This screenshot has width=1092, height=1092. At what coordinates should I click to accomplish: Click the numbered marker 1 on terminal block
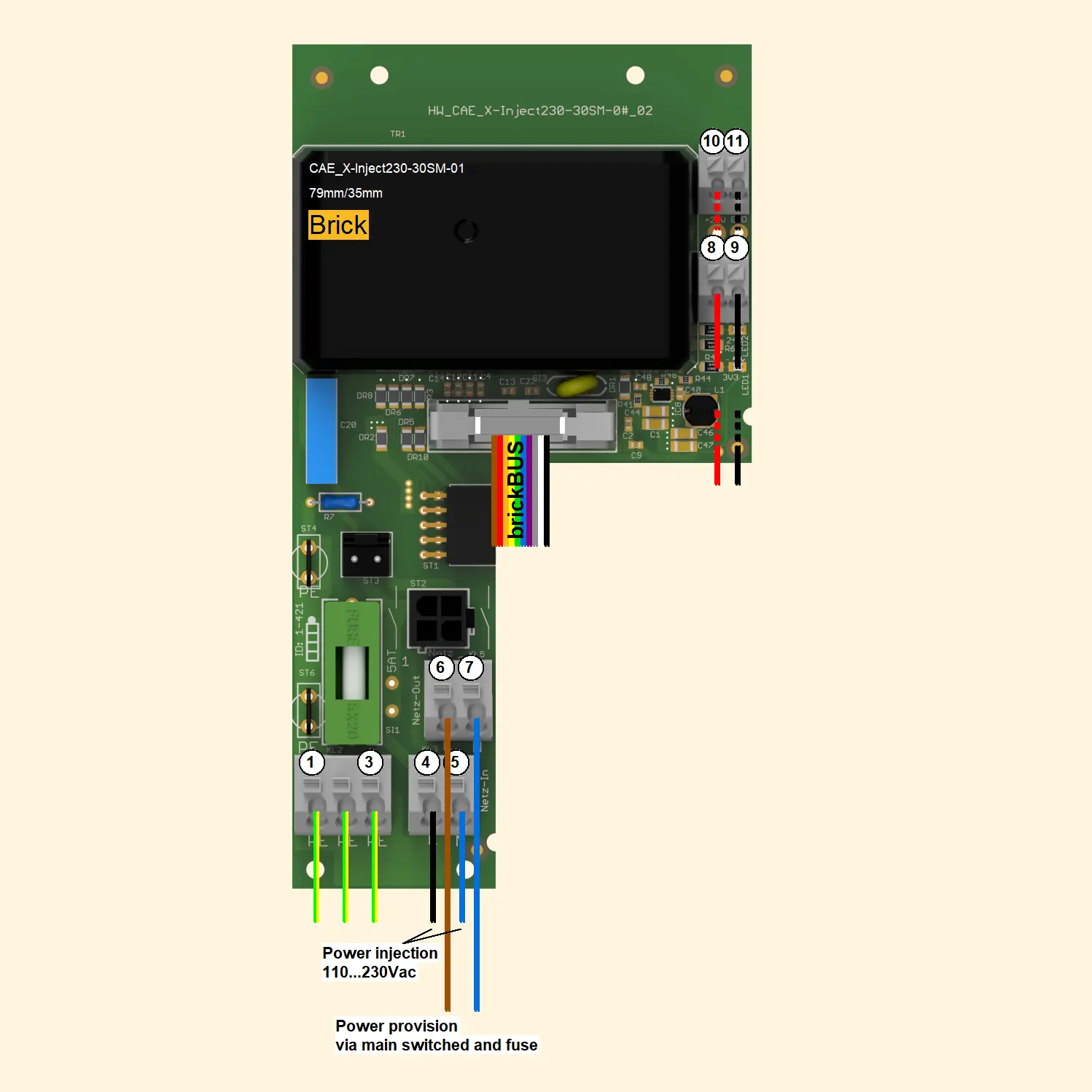point(311,763)
